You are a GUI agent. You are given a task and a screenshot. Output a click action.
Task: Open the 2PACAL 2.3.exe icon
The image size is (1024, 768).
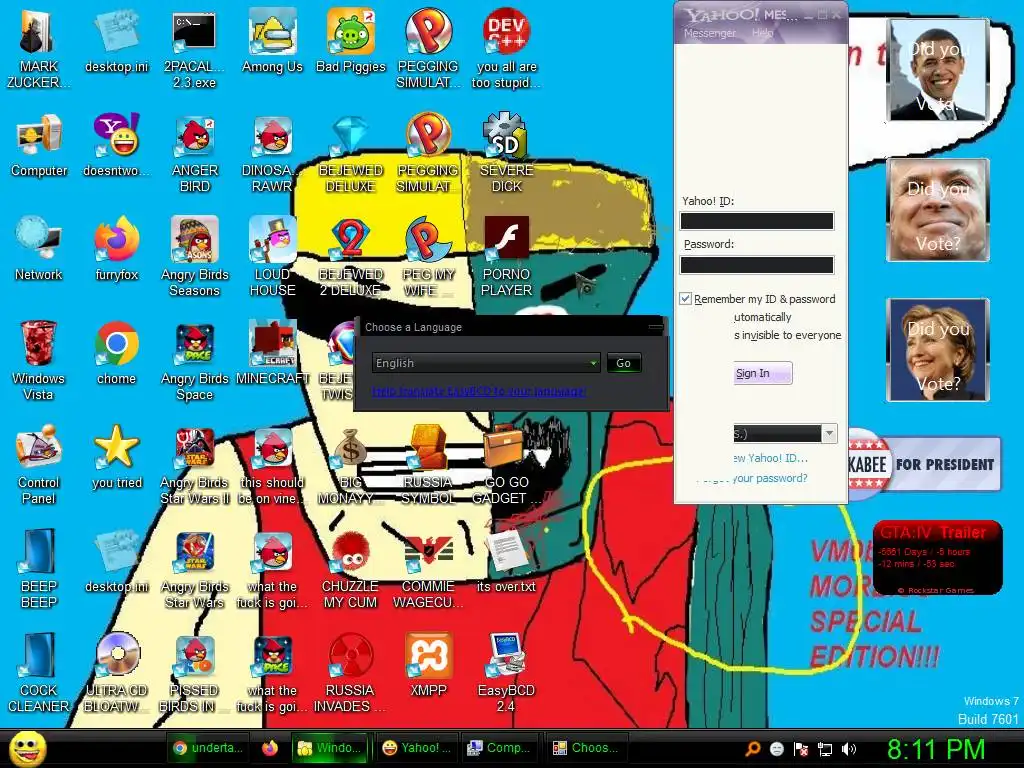click(x=194, y=47)
